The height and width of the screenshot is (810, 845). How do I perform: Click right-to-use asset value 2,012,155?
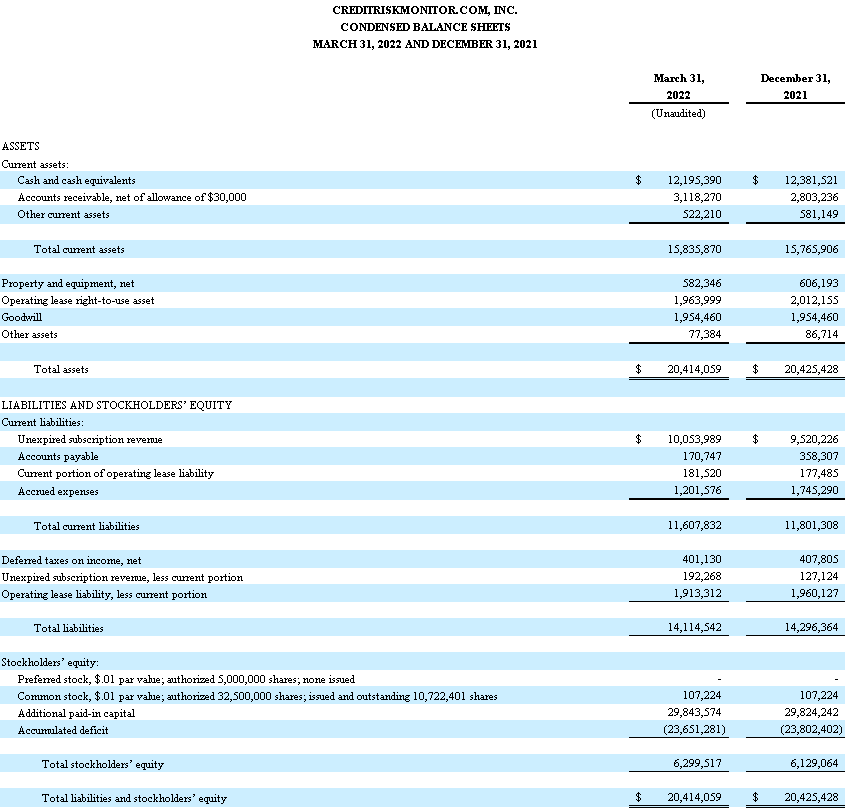814,301
